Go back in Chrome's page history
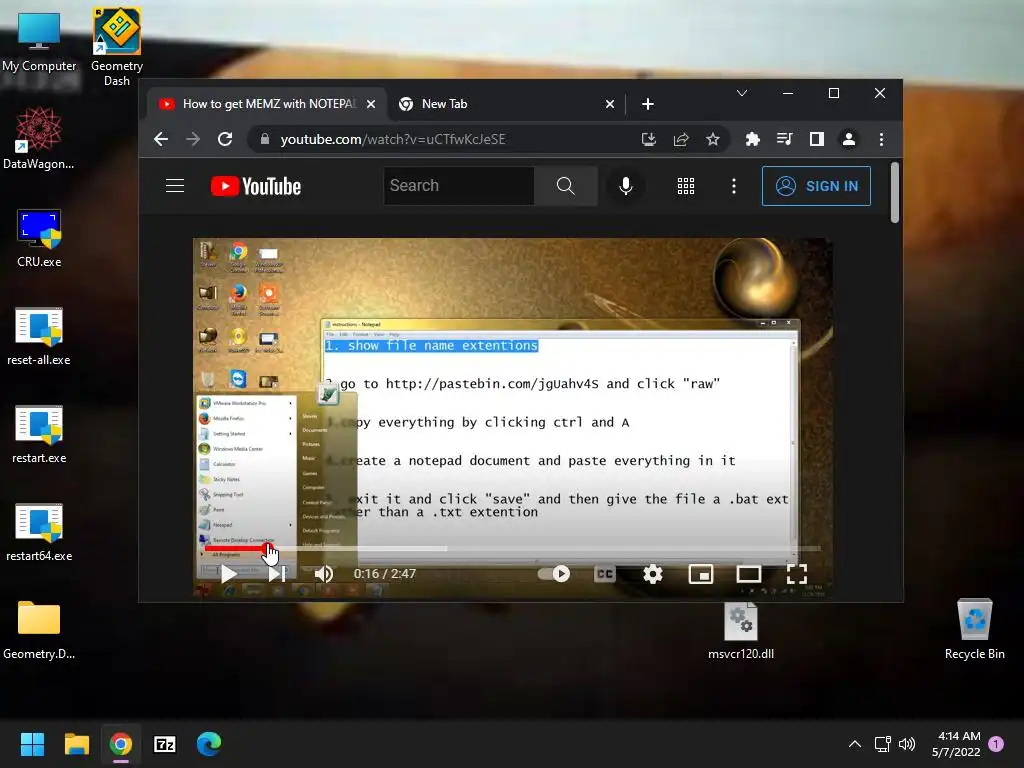1024x768 pixels. pos(161,139)
